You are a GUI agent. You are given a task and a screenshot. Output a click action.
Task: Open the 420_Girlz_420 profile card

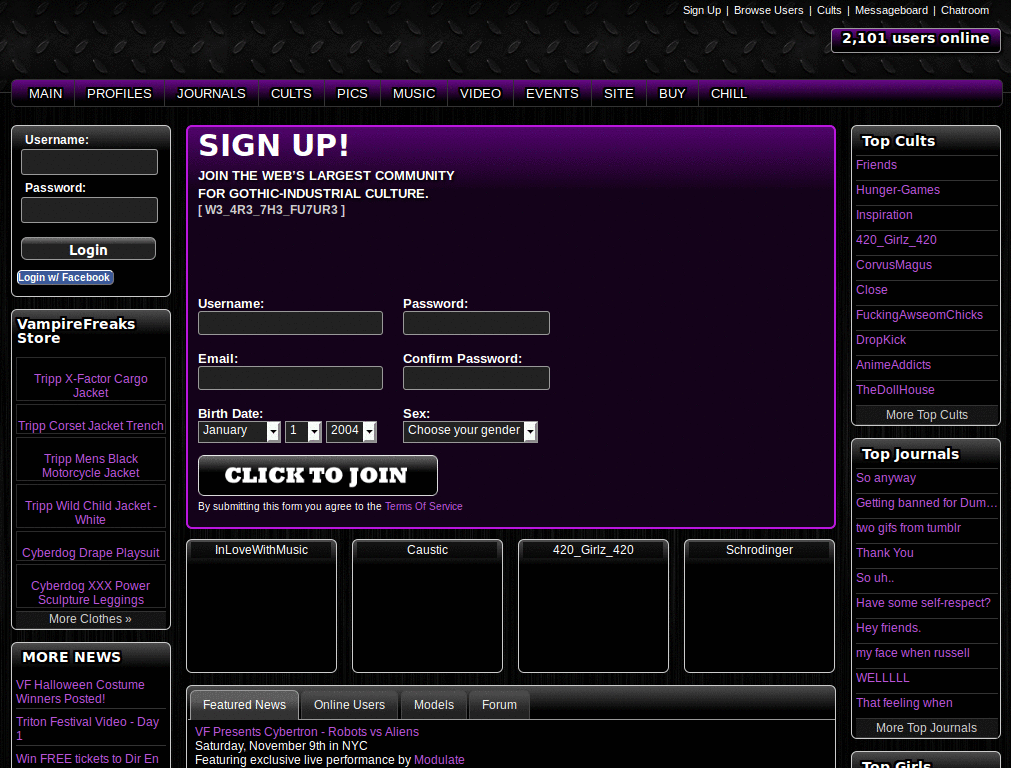(593, 606)
